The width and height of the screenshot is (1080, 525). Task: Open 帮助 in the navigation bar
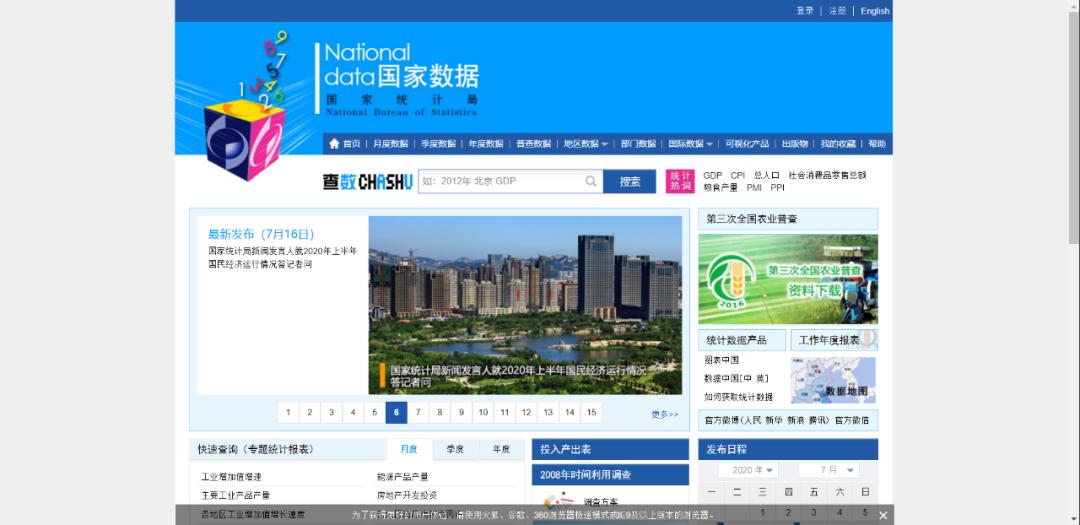pyautogui.click(x=876, y=144)
